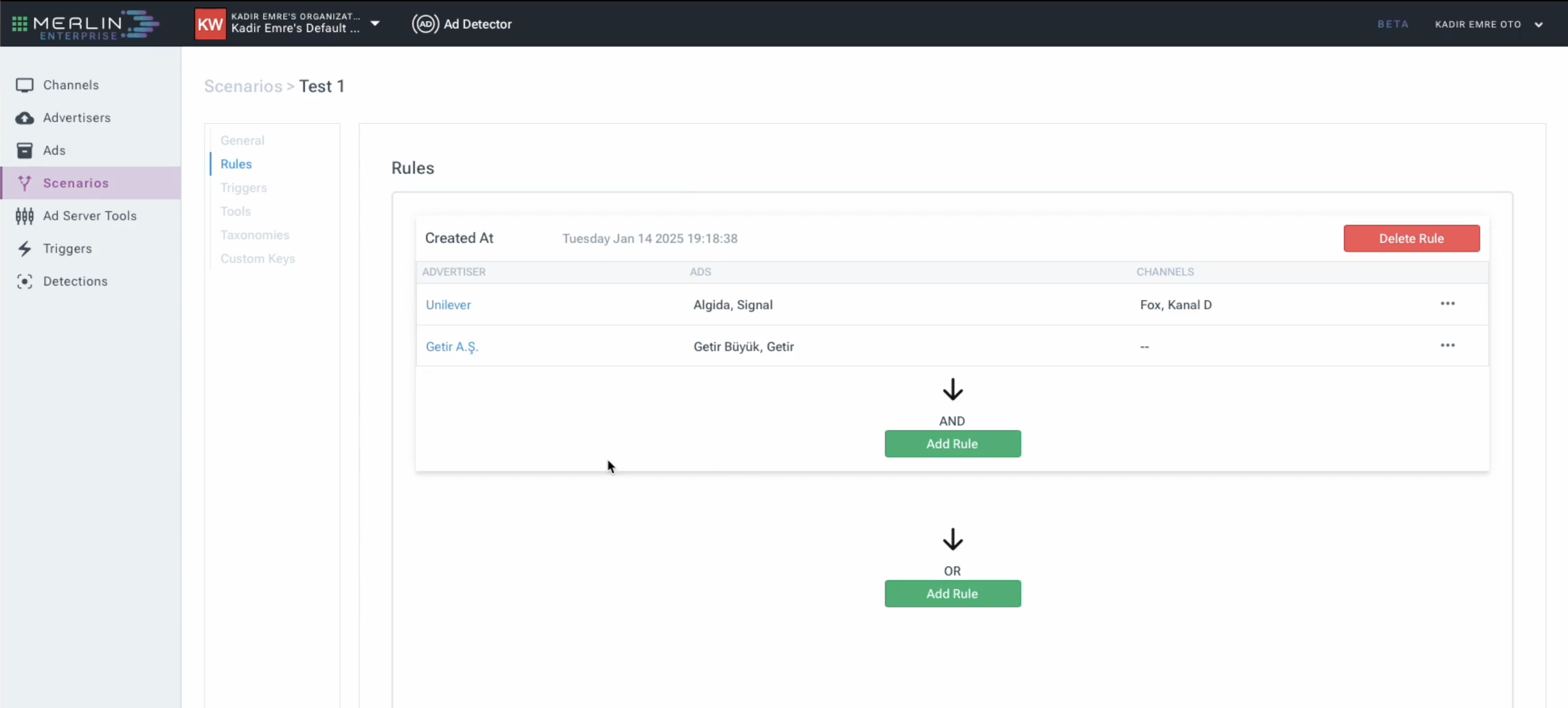This screenshot has height=708, width=1568.
Task: Switch to the Tools tab
Action: [x=235, y=212]
